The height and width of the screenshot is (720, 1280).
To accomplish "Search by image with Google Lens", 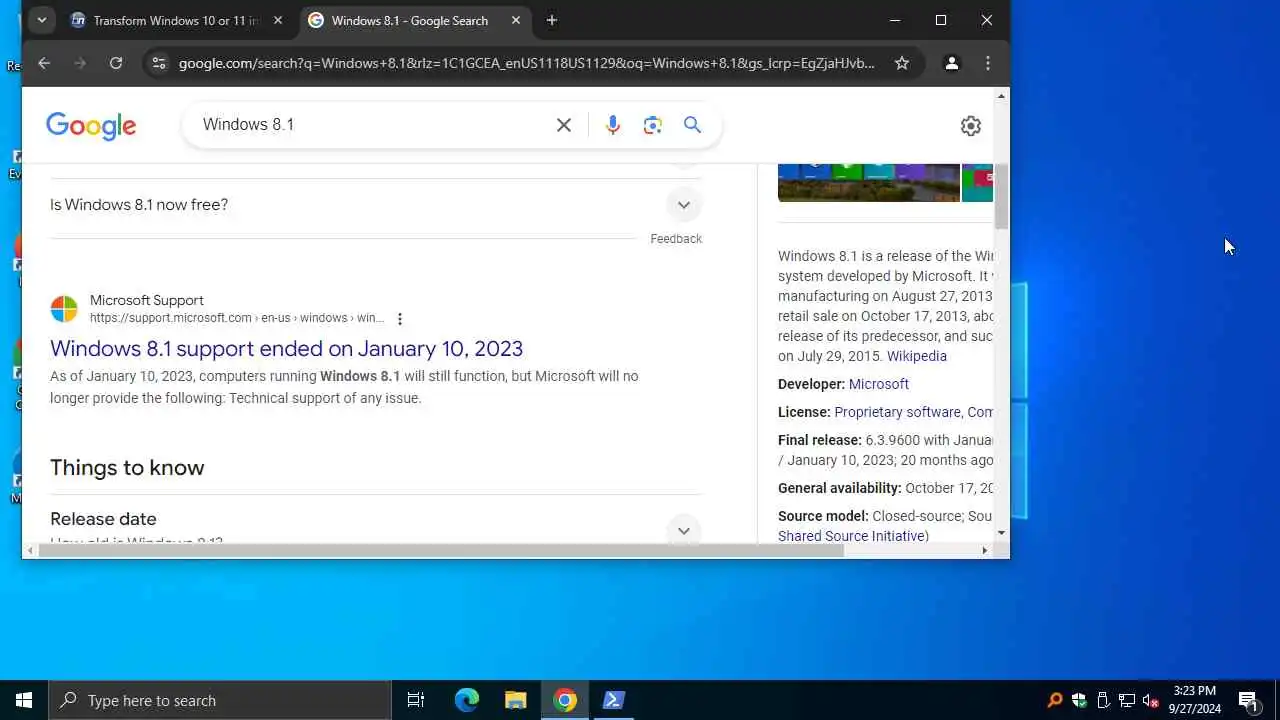I will coord(653,125).
